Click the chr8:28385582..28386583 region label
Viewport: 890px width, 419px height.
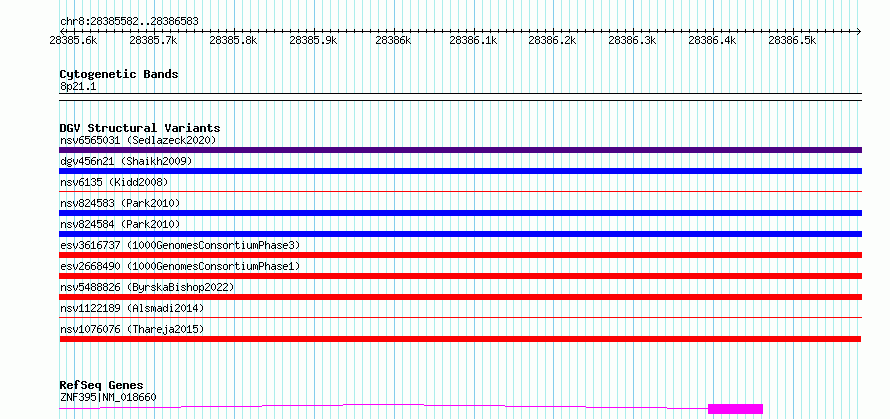129,22
